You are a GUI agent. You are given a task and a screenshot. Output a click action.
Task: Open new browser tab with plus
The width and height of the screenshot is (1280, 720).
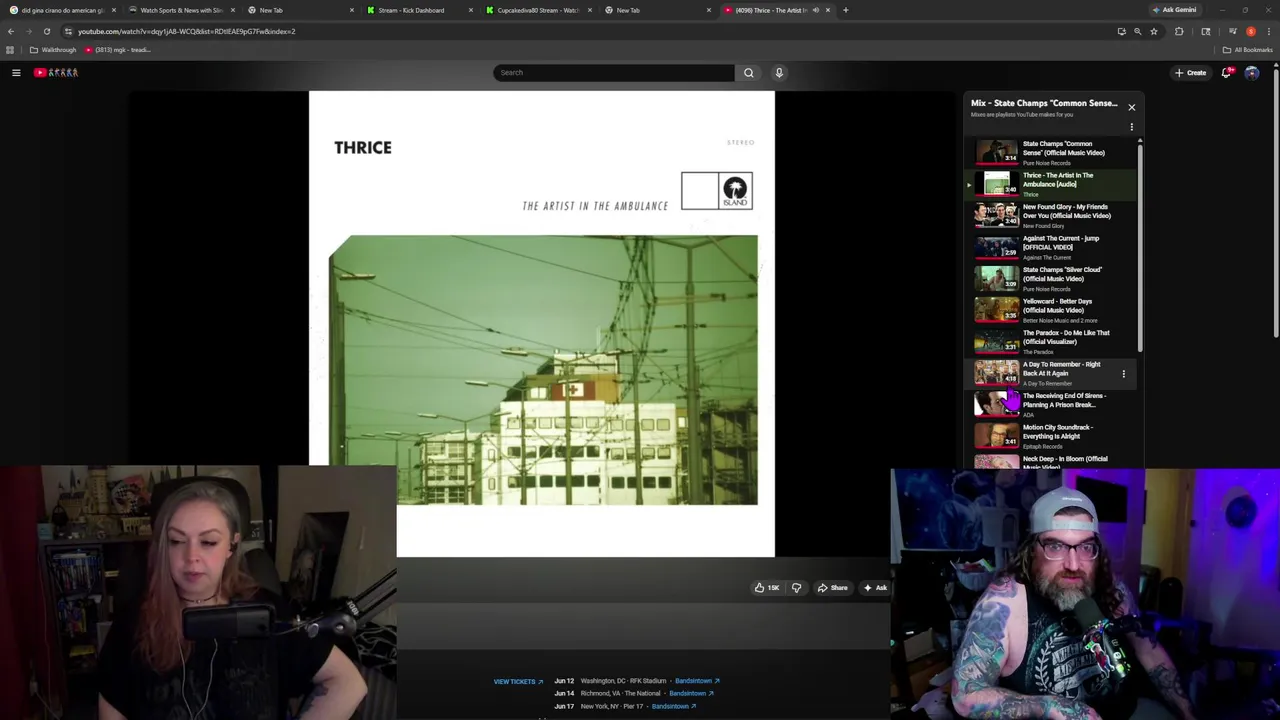pyautogui.click(x=846, y=10)
